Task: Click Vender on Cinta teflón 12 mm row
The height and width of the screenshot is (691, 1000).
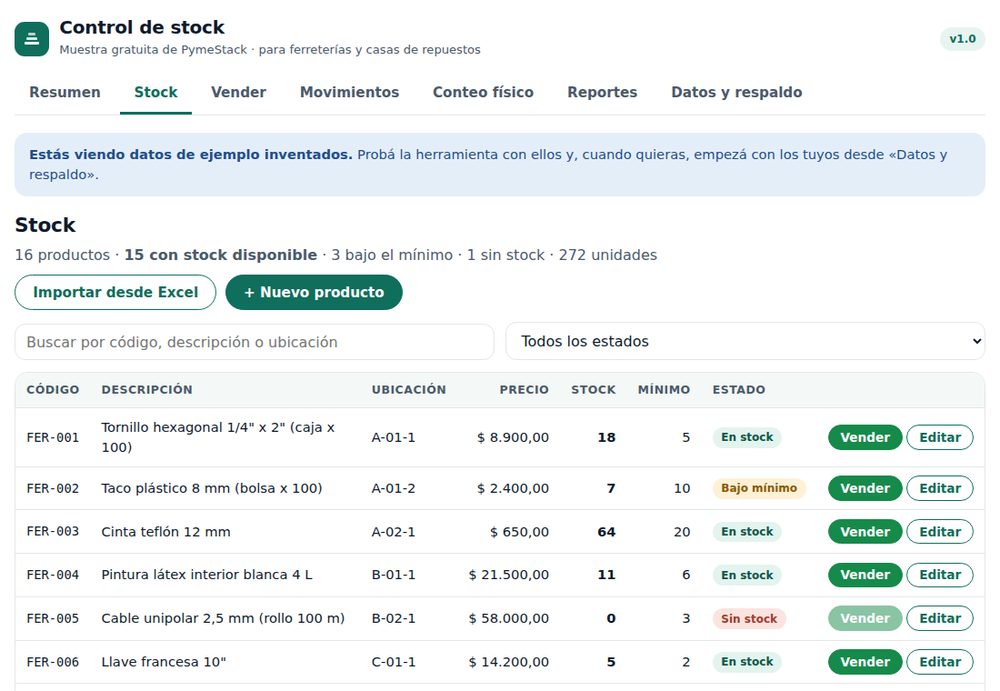Action: pyautogui.click(x=865, y=531)
